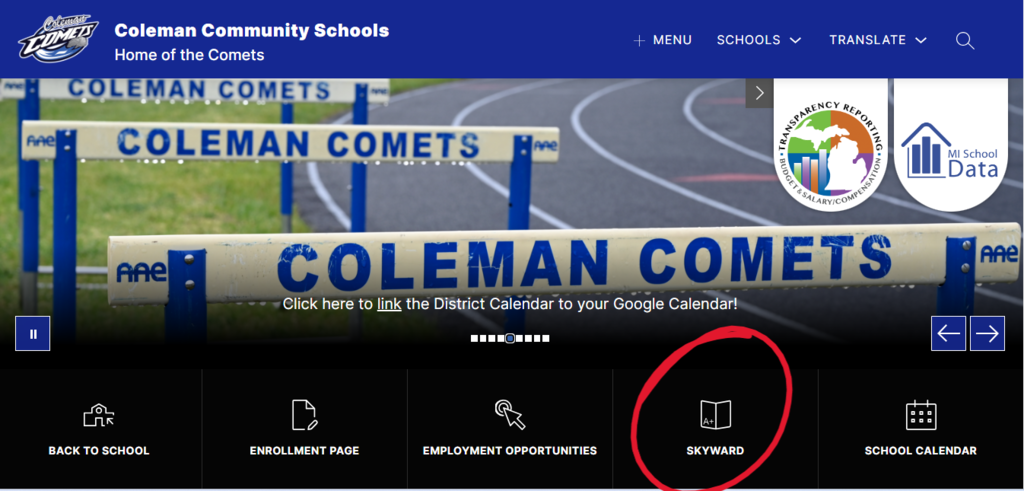Go to the previous slide arrow
1024x491 pixels.
pos(948,334)
